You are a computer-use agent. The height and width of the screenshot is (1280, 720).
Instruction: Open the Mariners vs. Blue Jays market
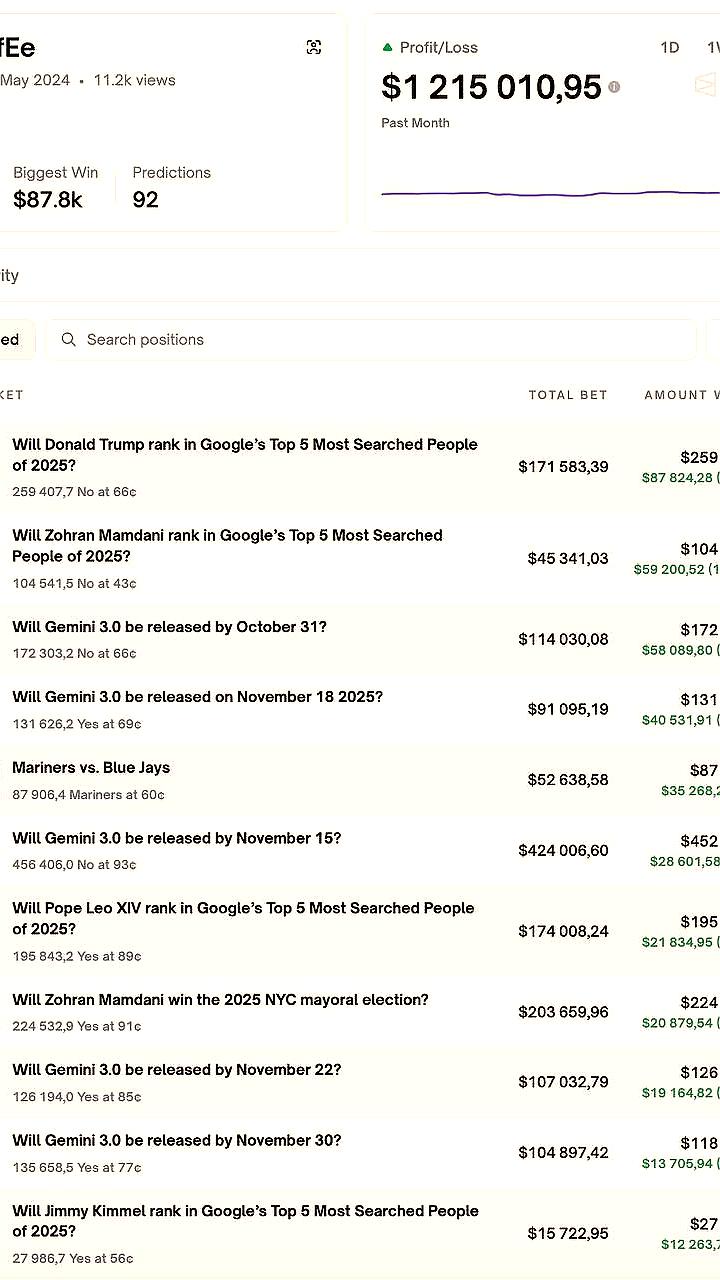91,767
